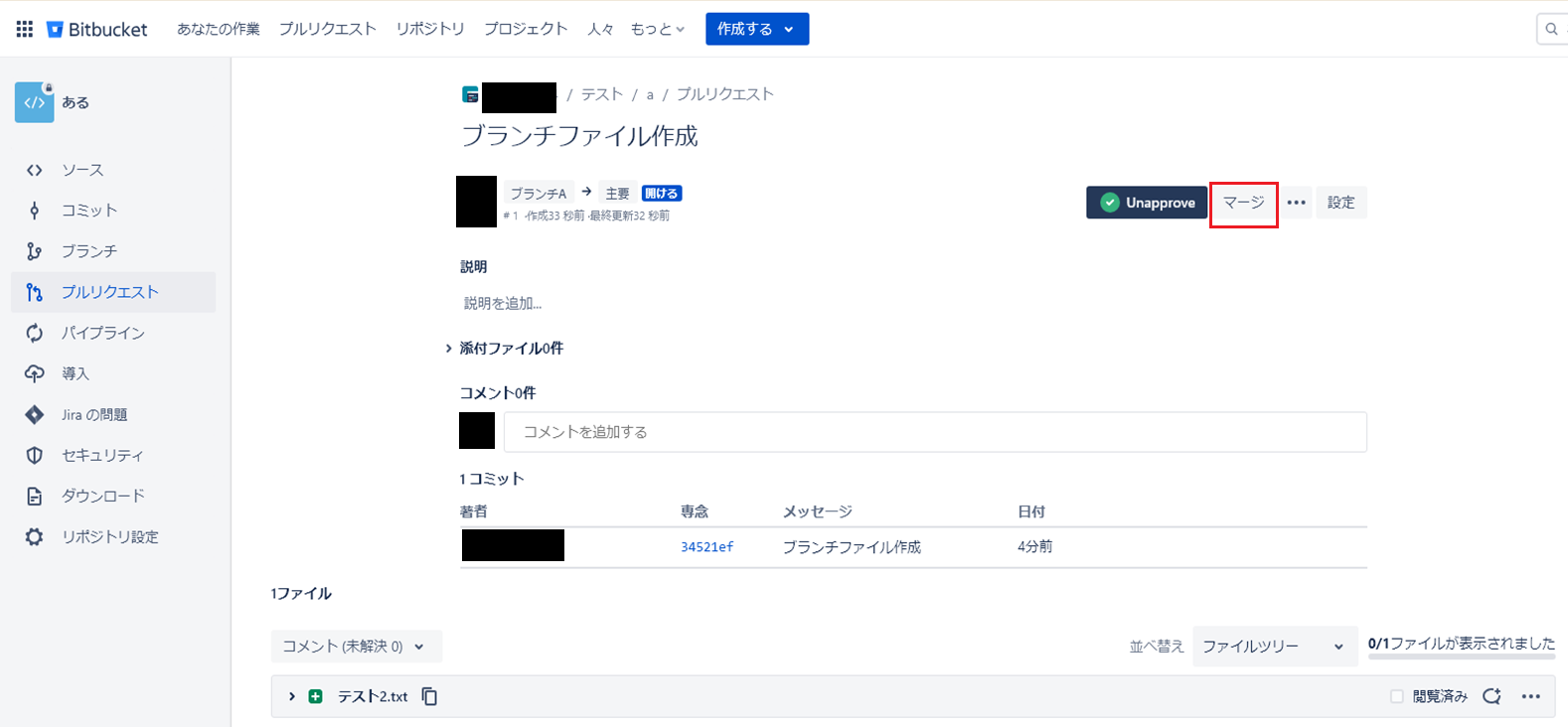Click the Jira の問題 diamond icon
Image resolution: width=1568 pixels, height=727 pixels.
coord(35,414)
